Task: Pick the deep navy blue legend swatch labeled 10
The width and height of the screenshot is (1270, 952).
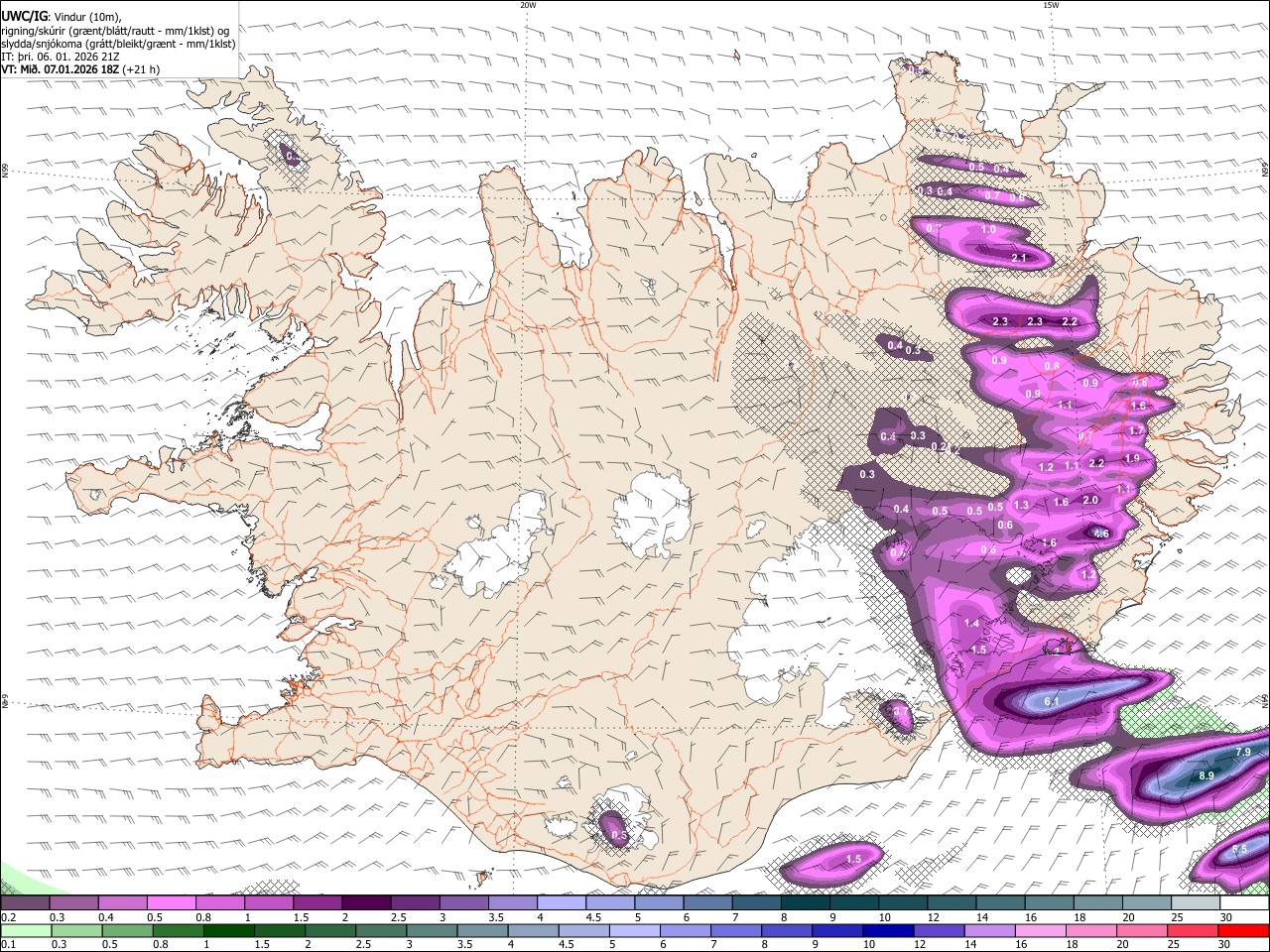Action: pos(888,930)
